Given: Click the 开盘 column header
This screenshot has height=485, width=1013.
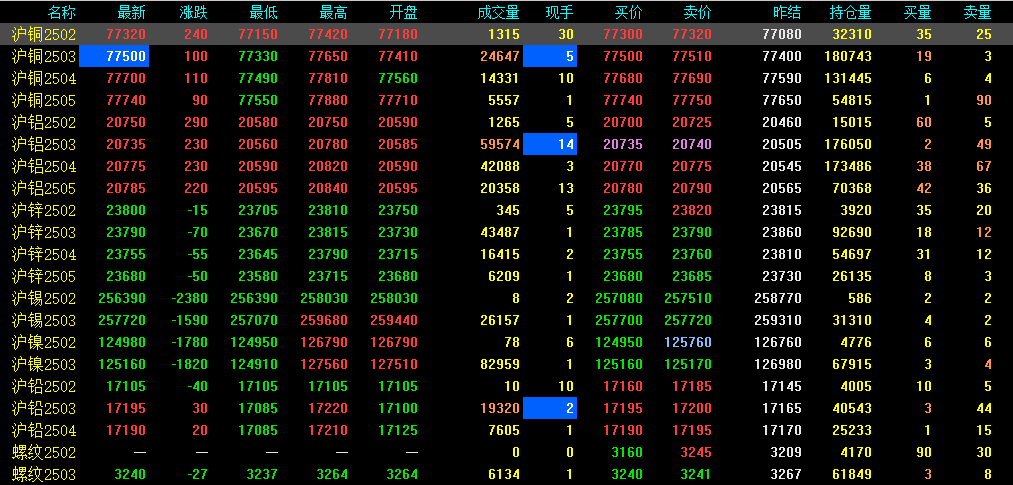Looking at the screenshot, I should click(404, 12).
